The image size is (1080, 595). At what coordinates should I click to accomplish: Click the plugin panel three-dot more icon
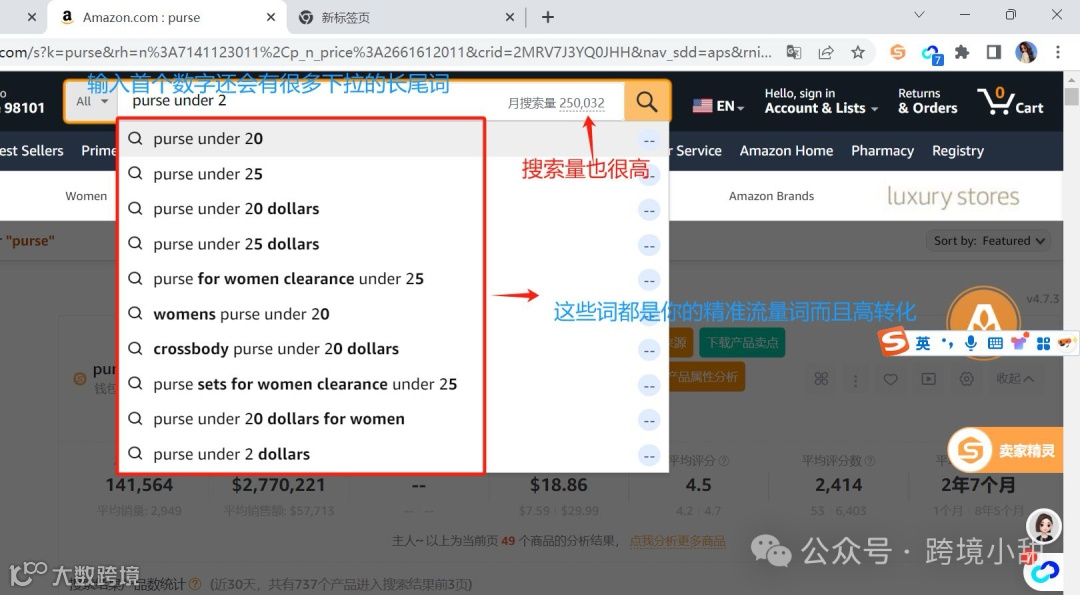coord(855,379)
